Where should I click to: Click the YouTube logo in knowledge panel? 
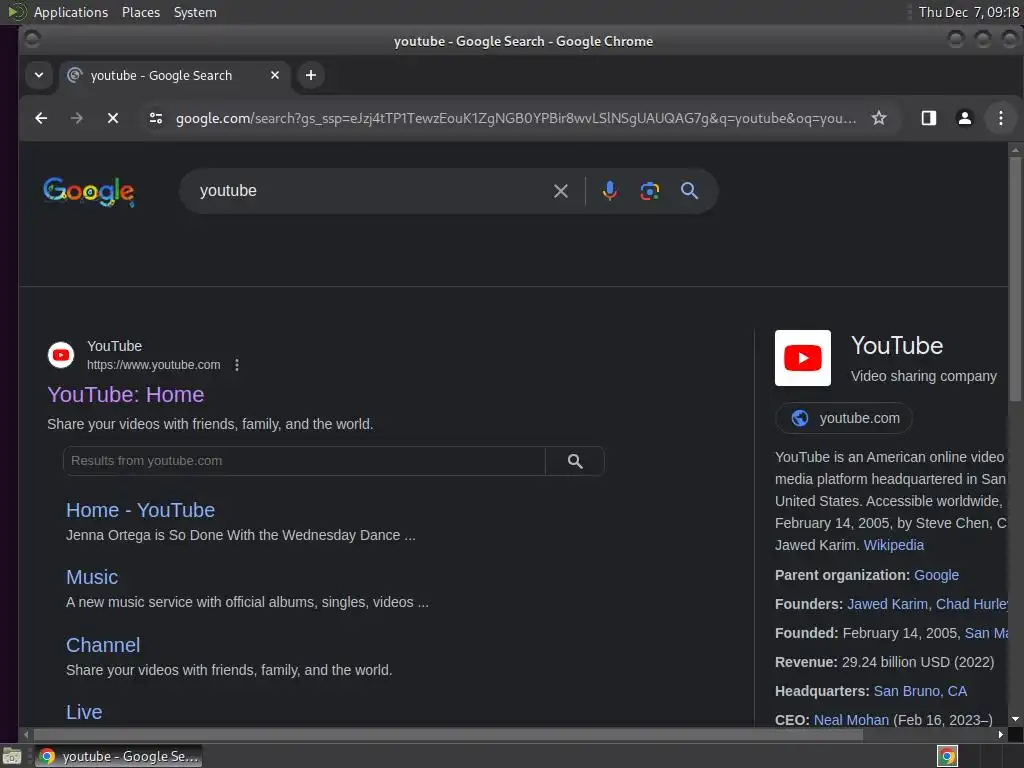click(x=803, y=358)
